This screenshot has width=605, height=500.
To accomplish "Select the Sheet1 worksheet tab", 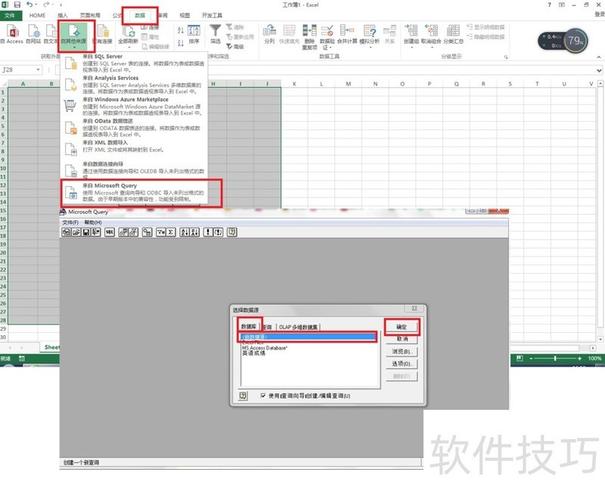I will point(52,347).
